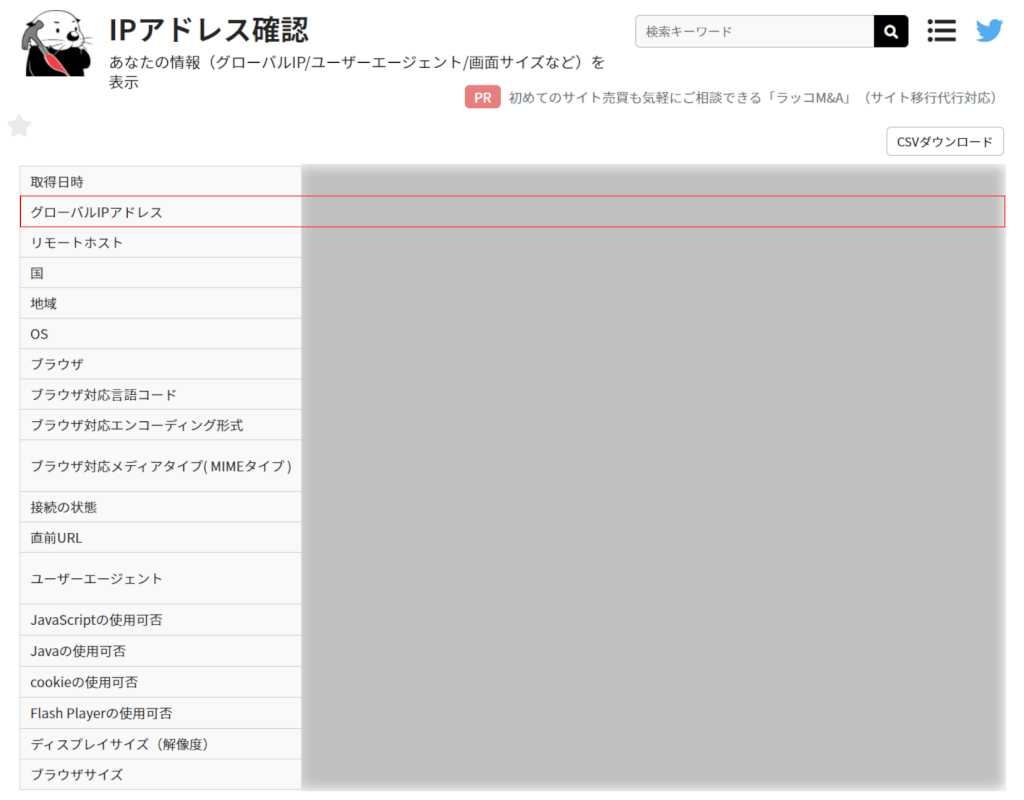Open the ラッコM&A promotion link

click(x=752, y=98)
